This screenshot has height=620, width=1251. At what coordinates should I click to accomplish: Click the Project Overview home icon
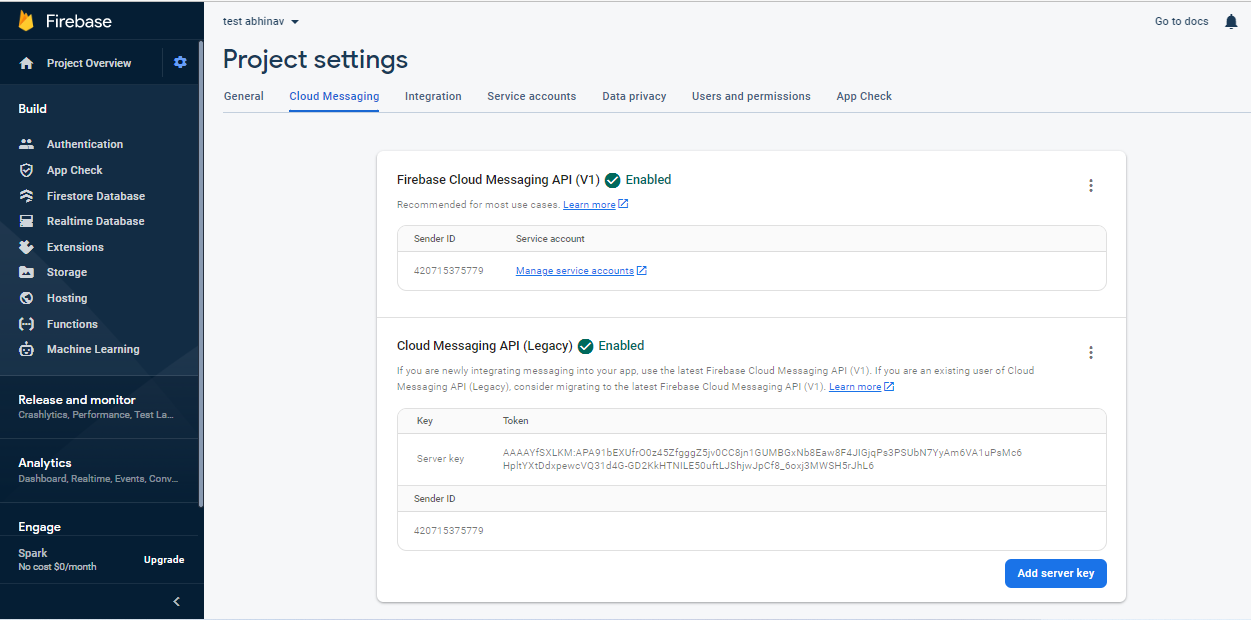coord(27,63)
